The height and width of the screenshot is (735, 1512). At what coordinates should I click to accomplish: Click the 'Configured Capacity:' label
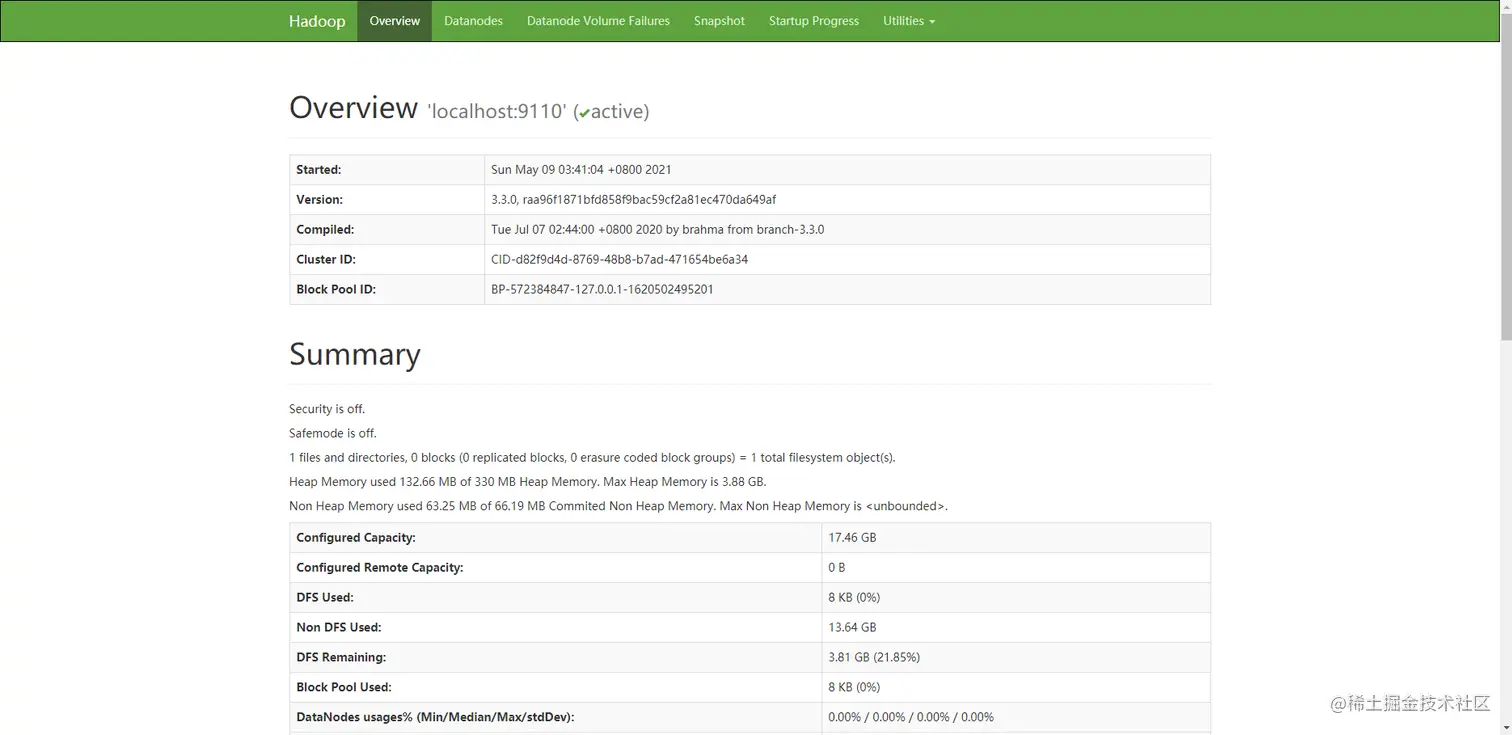point(356,538)
